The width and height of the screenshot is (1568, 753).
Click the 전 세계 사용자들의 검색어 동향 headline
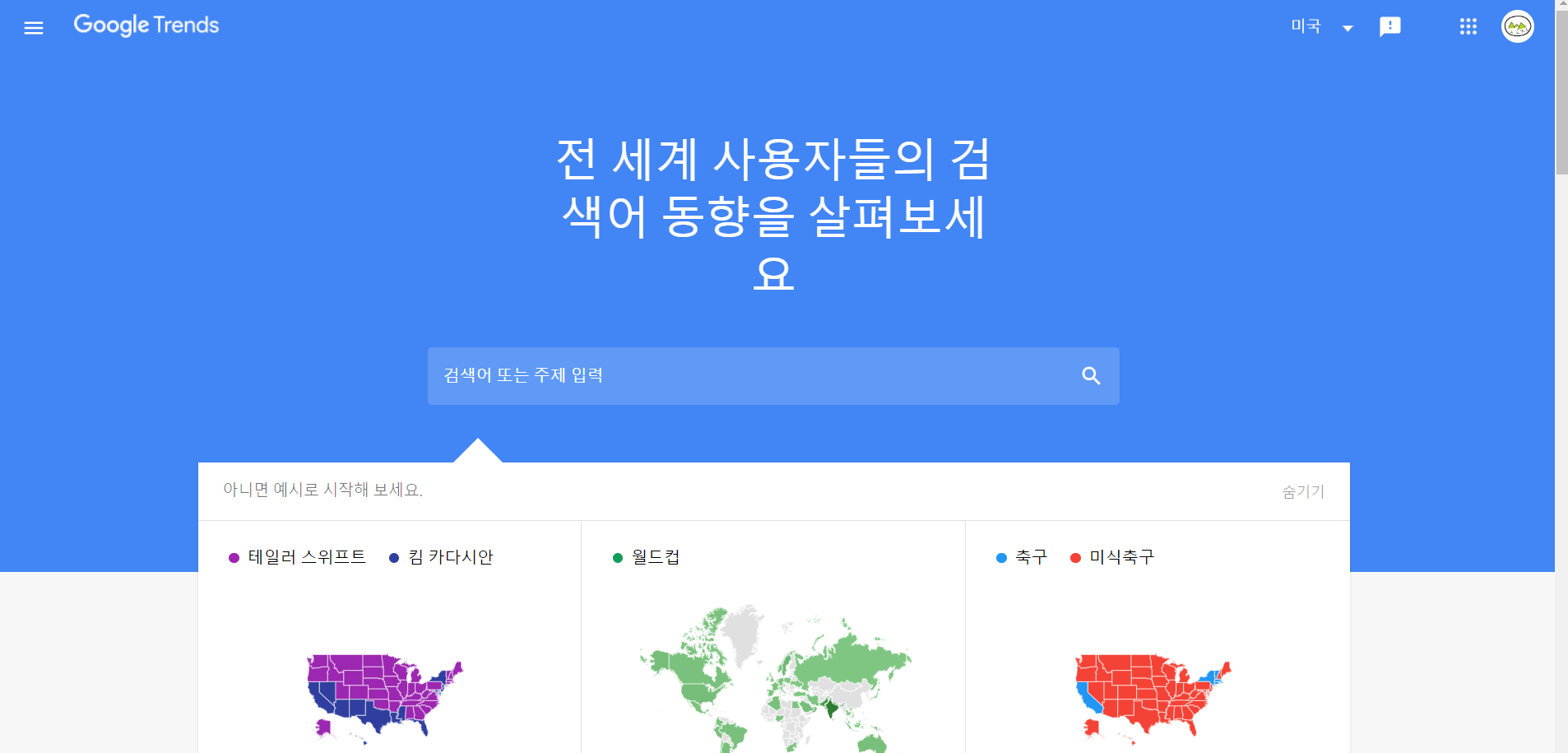pos(773,216)
